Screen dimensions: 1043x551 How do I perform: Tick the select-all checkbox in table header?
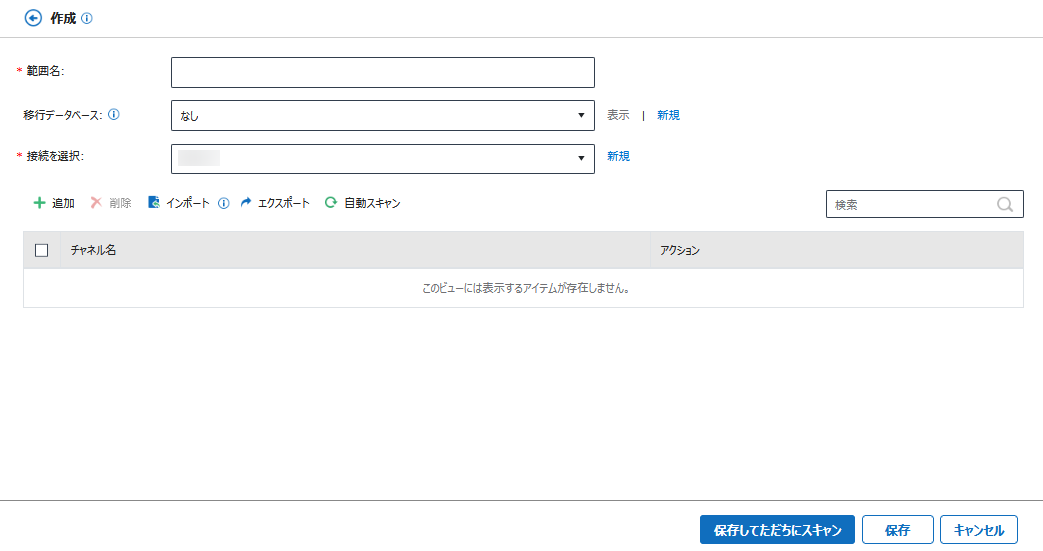click(x=41, y=250)
